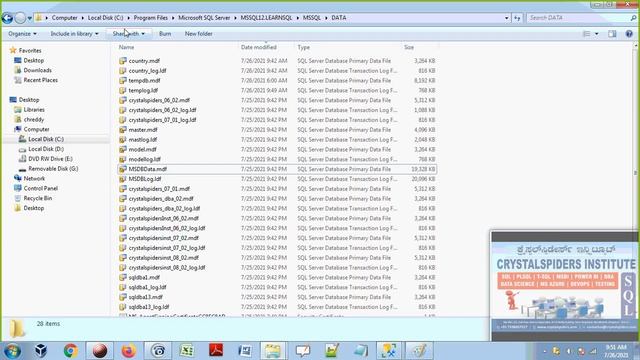Open the recent locations dropdown arrow
The width and height of the screenshot is (640, 360).
click(29, 18)
